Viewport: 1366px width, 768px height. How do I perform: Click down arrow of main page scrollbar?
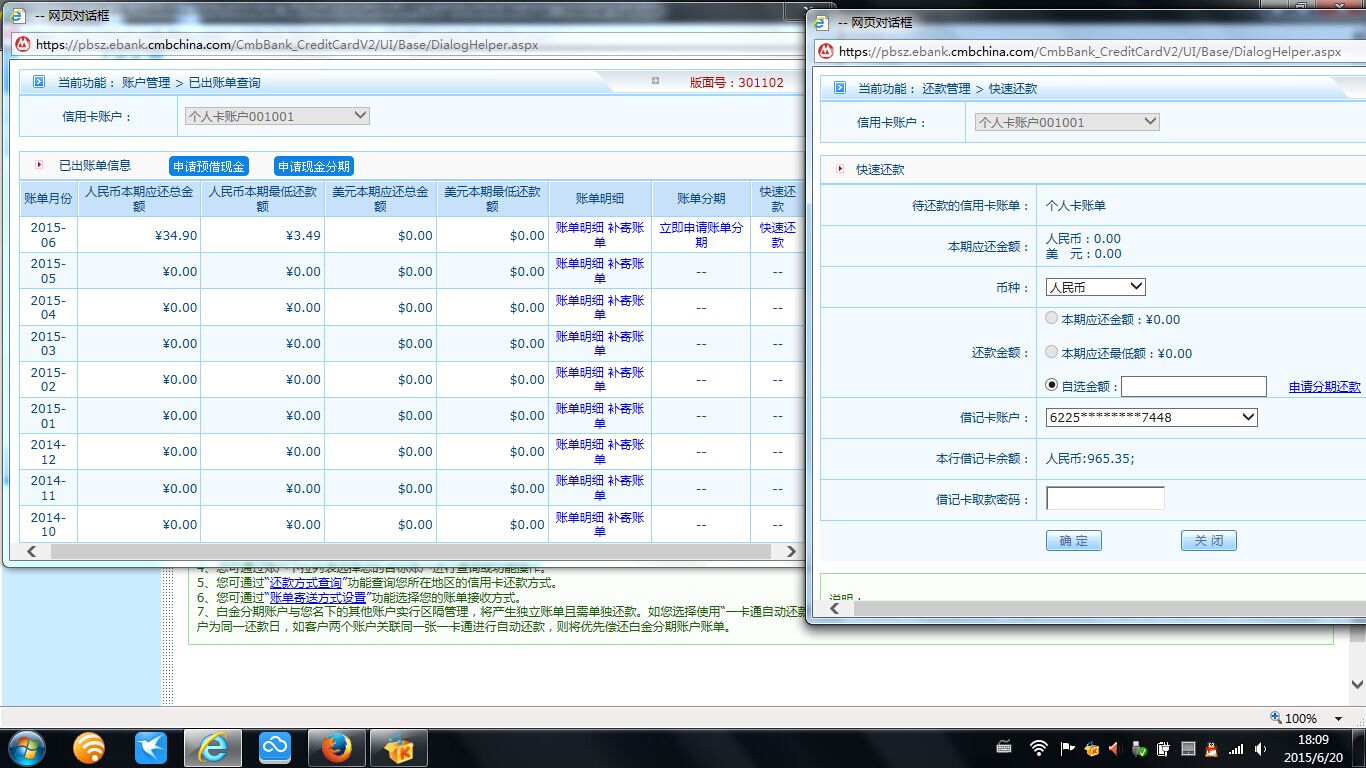click(x=1357, y=685)
